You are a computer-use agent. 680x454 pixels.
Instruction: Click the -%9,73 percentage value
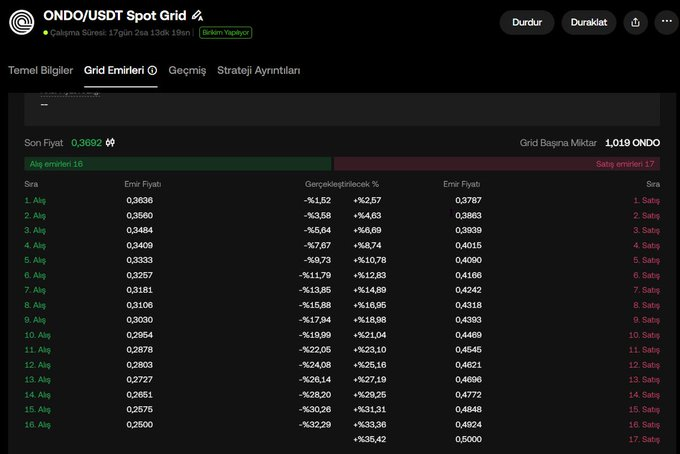click(317, 260)
